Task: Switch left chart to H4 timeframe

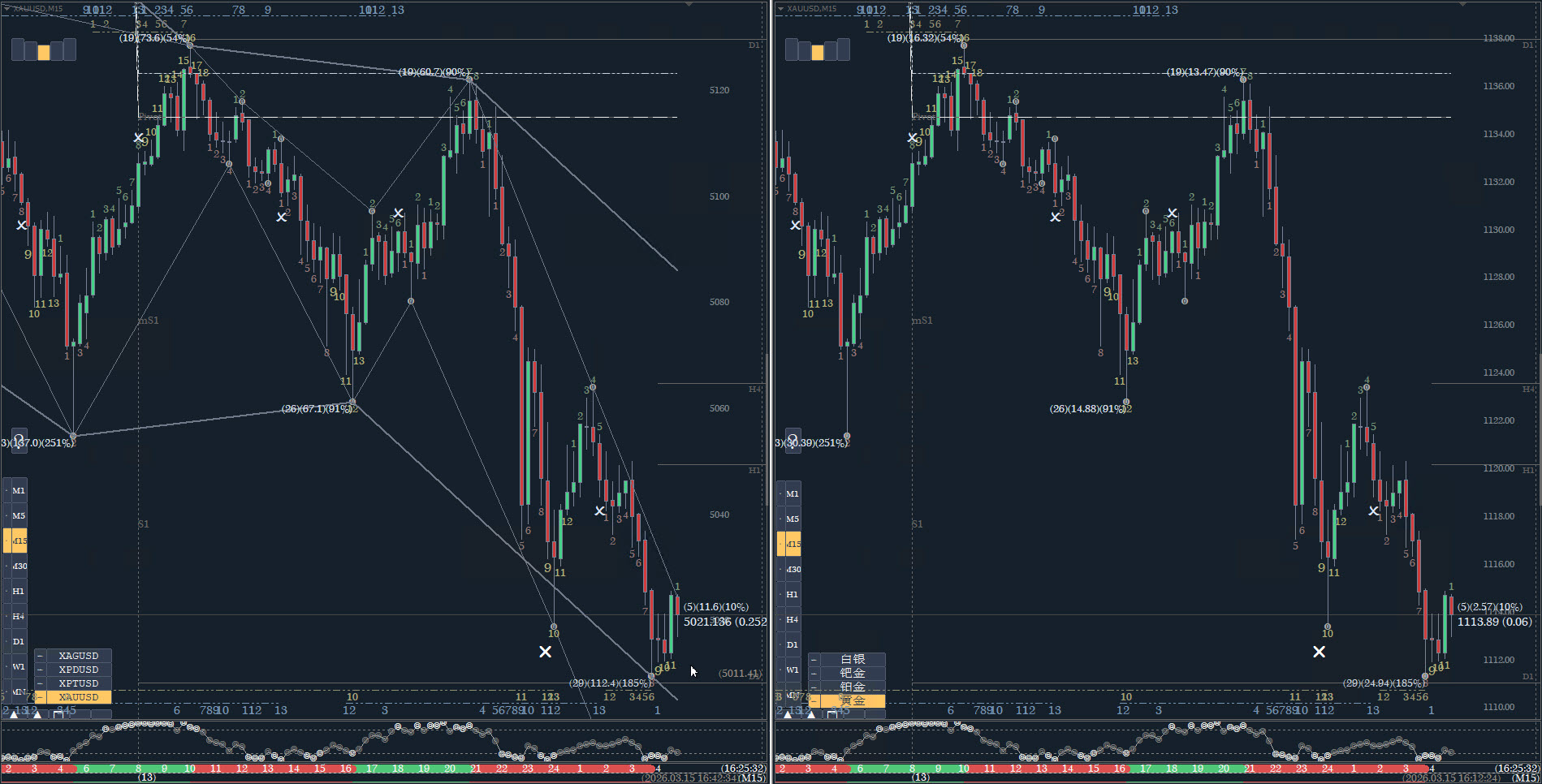Action: point(19,616)
